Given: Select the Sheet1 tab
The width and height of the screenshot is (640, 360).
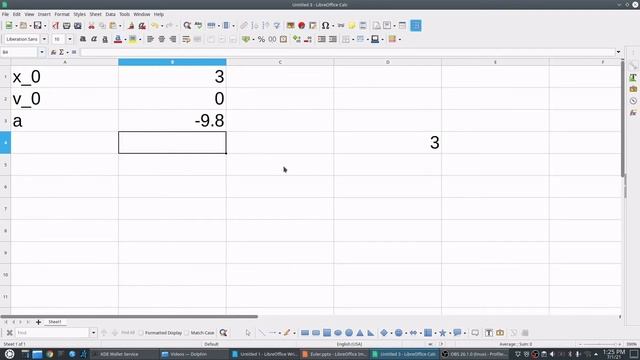Looking at the screenshot, I should click(x=55, y=322).
